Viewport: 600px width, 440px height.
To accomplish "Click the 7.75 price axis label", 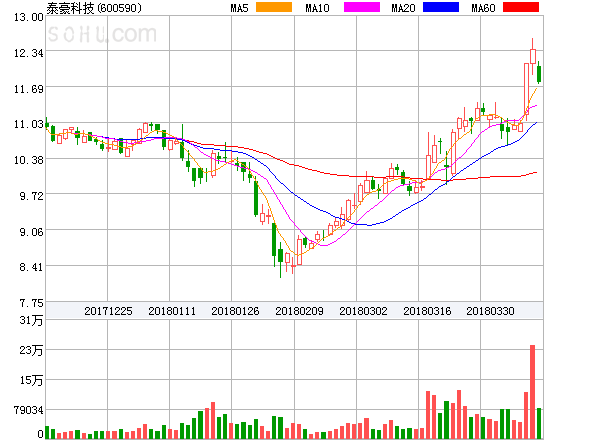I will tap(31, 303).
